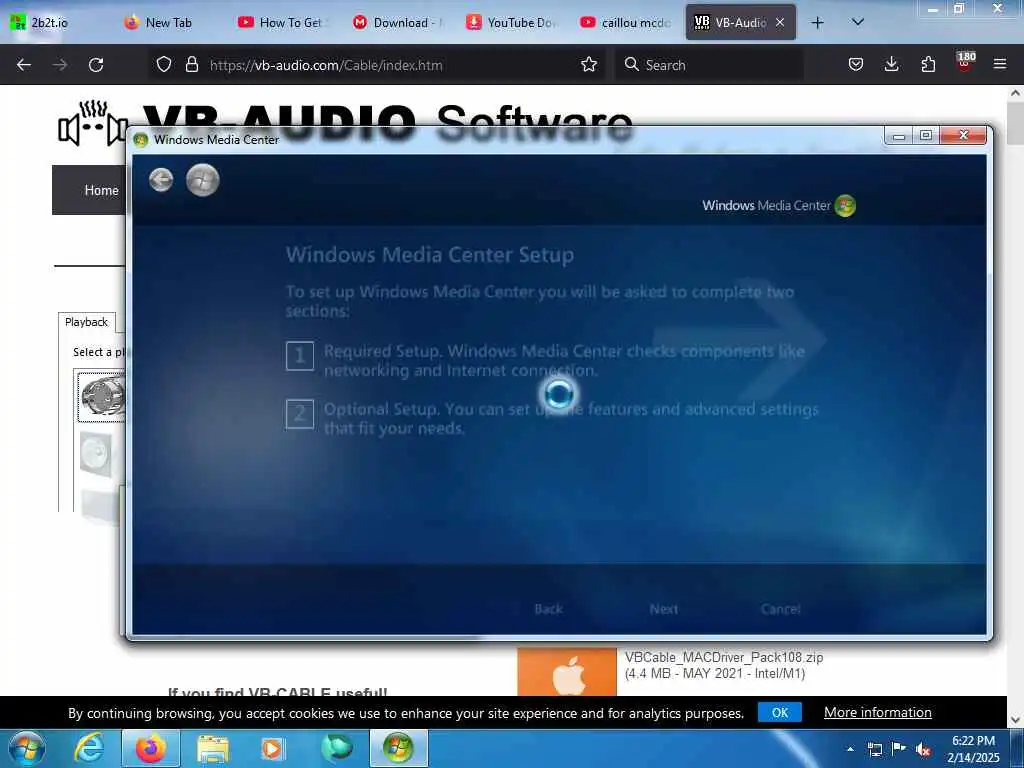The width and height of the screenshot is (1024, 768).
Task: Maximize the Windows Media Center window
Action: pos(926,135)
